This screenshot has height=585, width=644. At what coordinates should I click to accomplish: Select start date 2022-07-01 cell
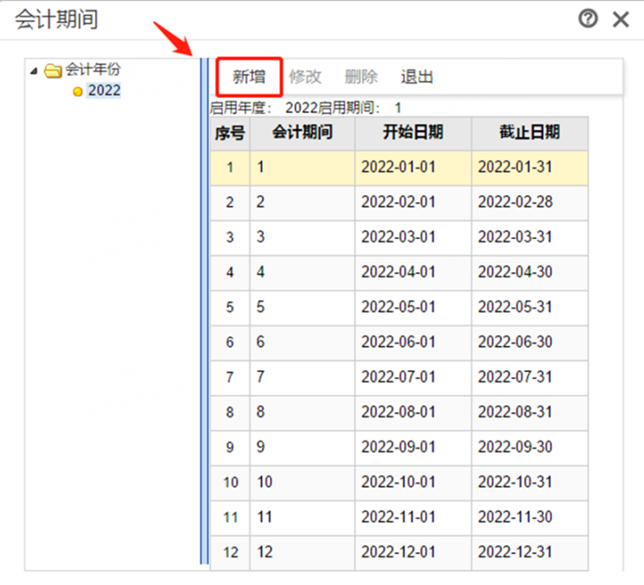coord(413,378)
